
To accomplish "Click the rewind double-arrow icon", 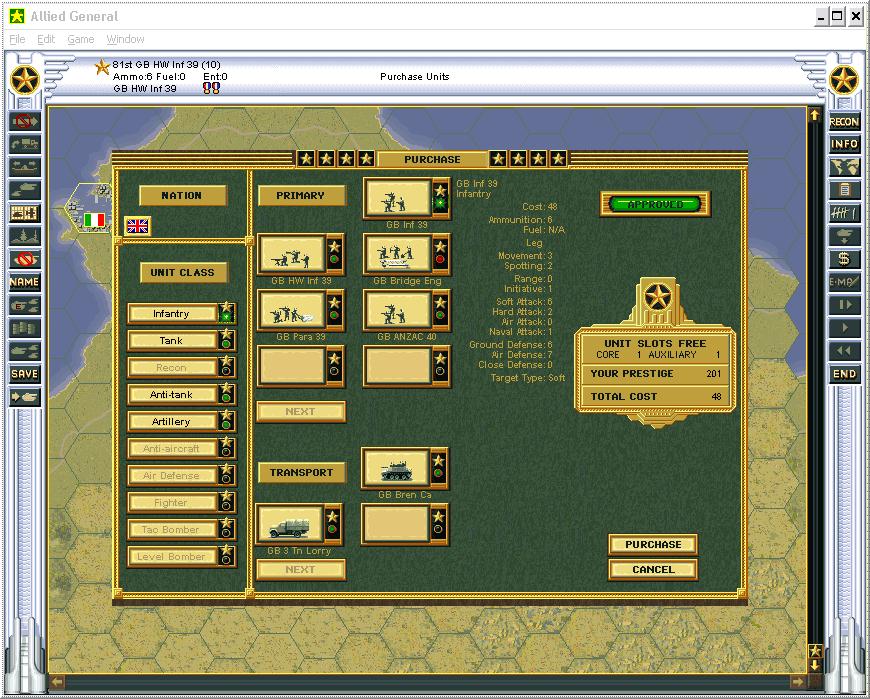I will [x=844, y=351].
